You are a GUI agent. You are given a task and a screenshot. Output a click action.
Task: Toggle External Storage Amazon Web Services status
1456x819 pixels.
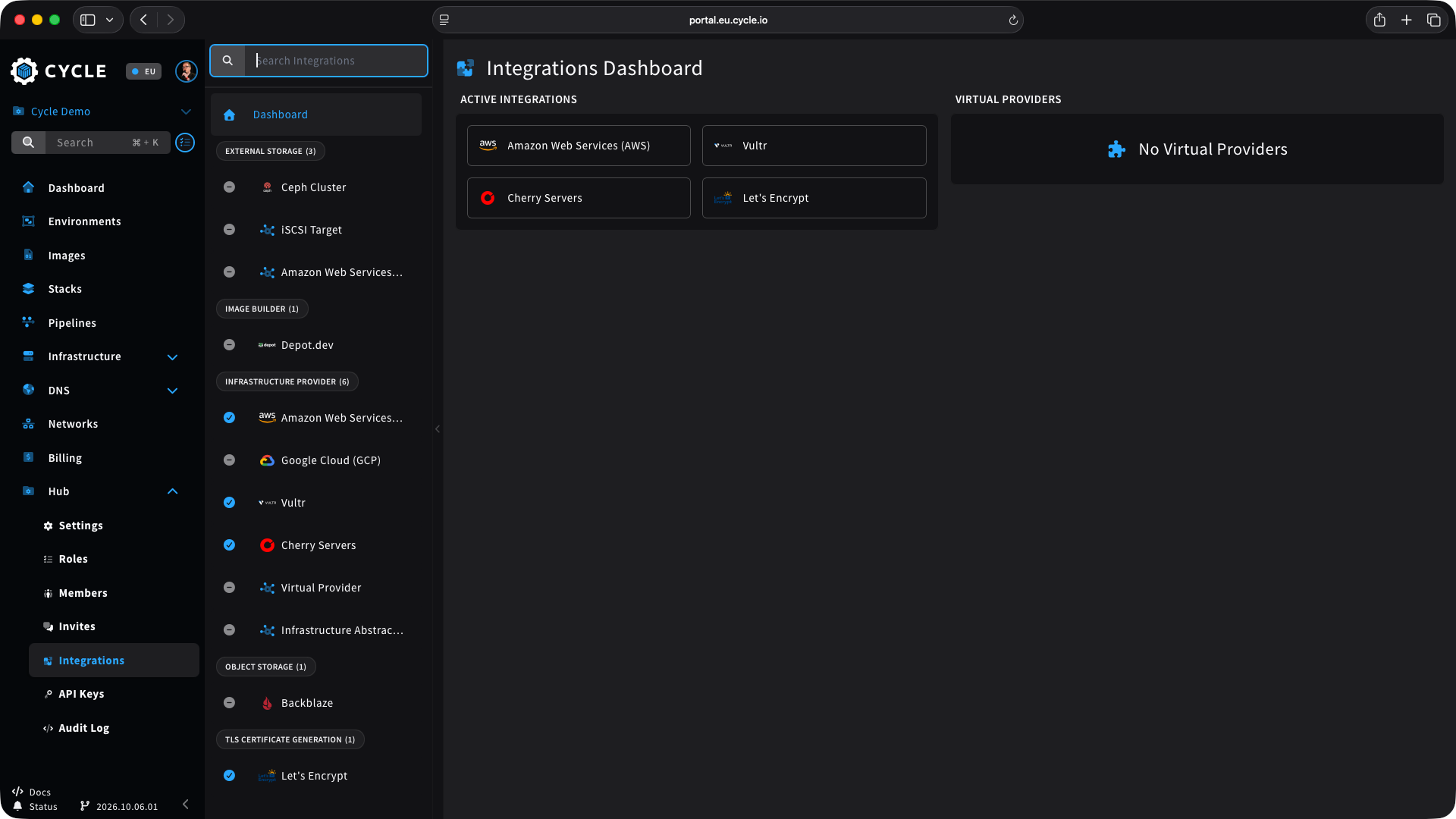point(229,272)
